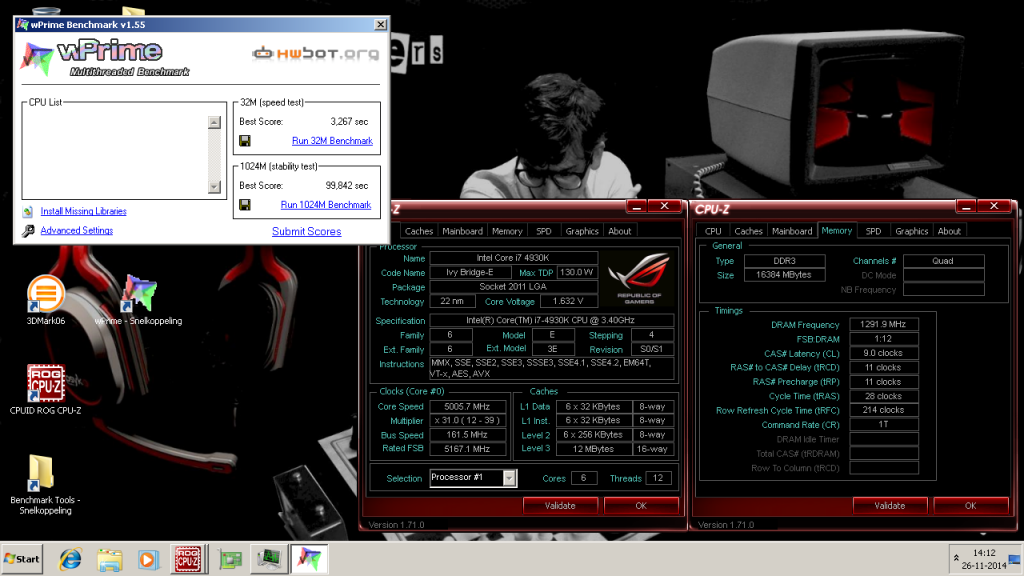Run the 1024M Benchmark
The width and height of the screenshot is (1024, 576).
pyautogui.click(x=326, y=205)
